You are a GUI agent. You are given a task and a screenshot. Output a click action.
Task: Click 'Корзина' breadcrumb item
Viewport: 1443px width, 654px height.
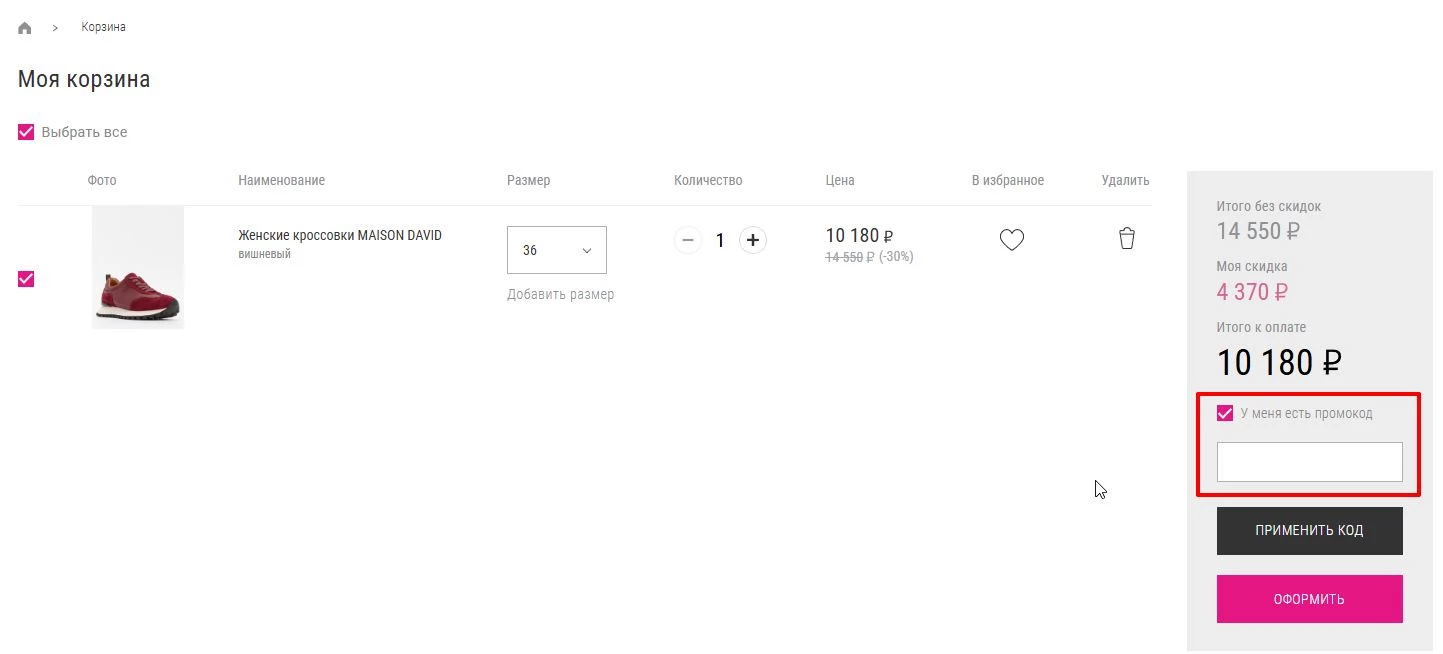(x=104, y=27)
